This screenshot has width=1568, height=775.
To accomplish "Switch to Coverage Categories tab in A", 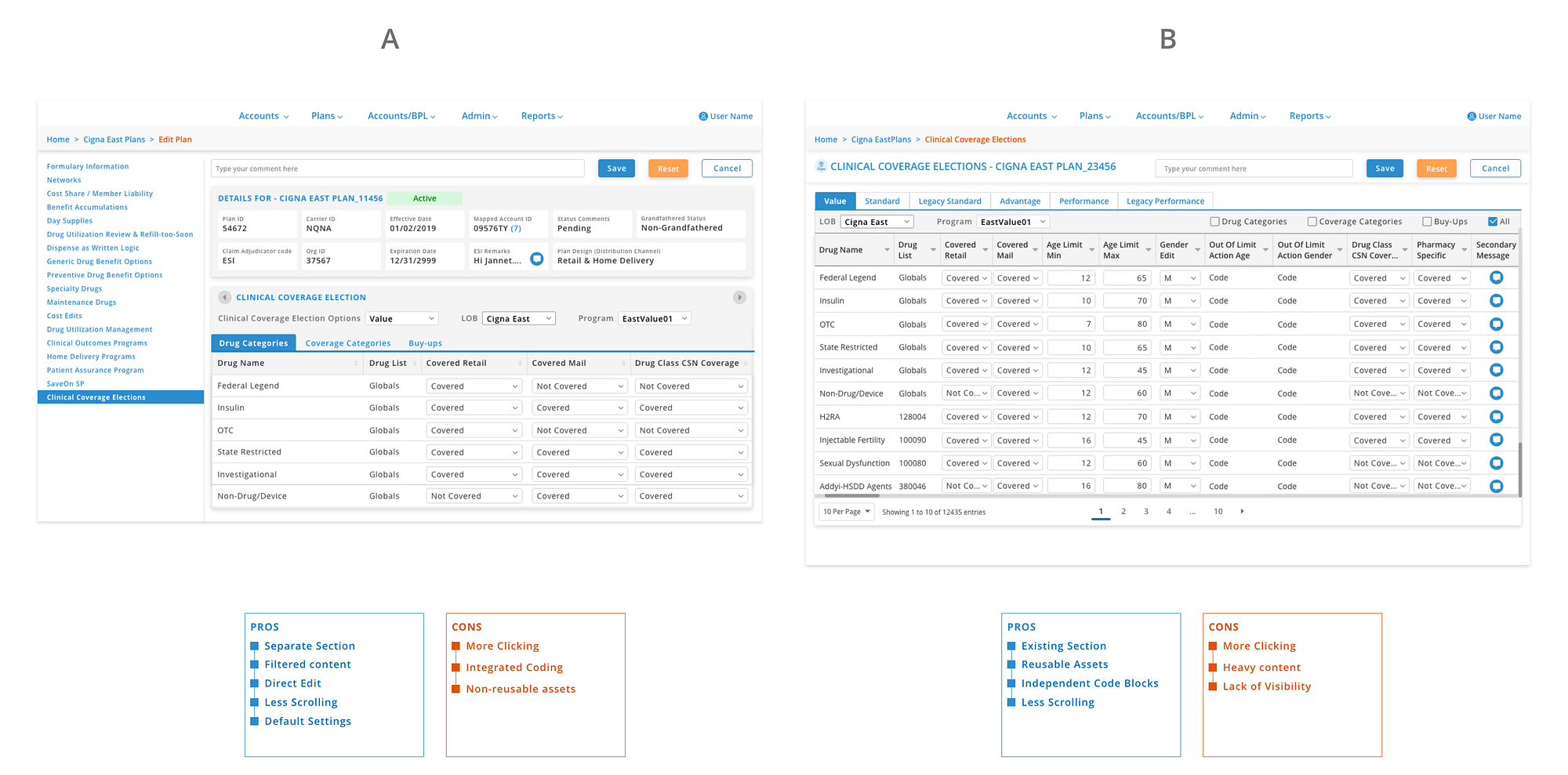I will pyautogui.click(x=348, y=343).
